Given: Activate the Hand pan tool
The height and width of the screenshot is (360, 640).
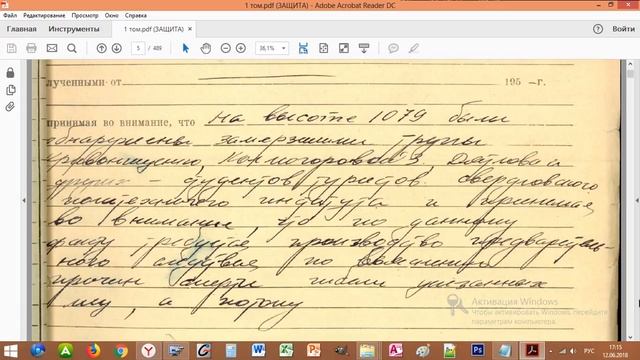Looking at the screenshot, I should (206, 48).
